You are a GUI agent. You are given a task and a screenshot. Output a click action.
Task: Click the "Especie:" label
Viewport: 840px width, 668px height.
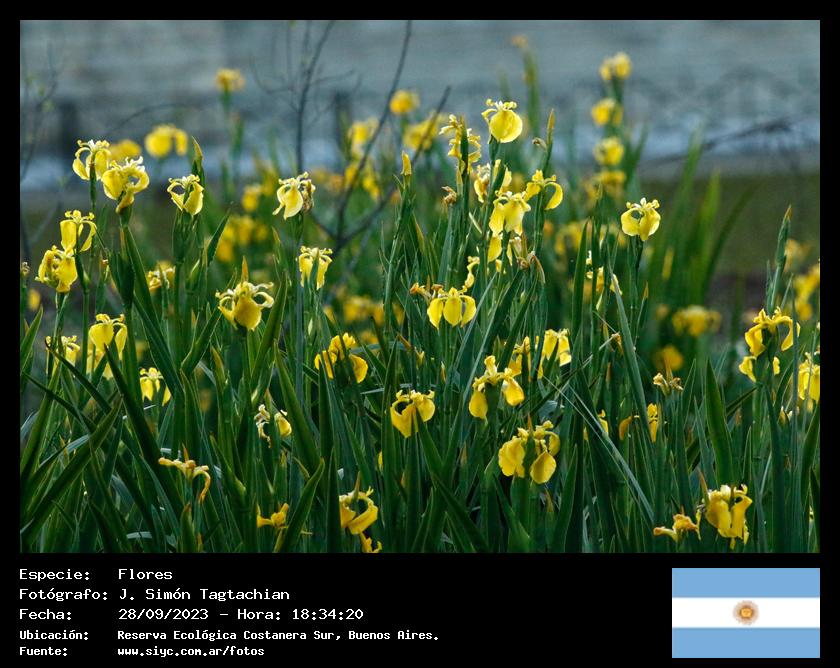[54, 574]
